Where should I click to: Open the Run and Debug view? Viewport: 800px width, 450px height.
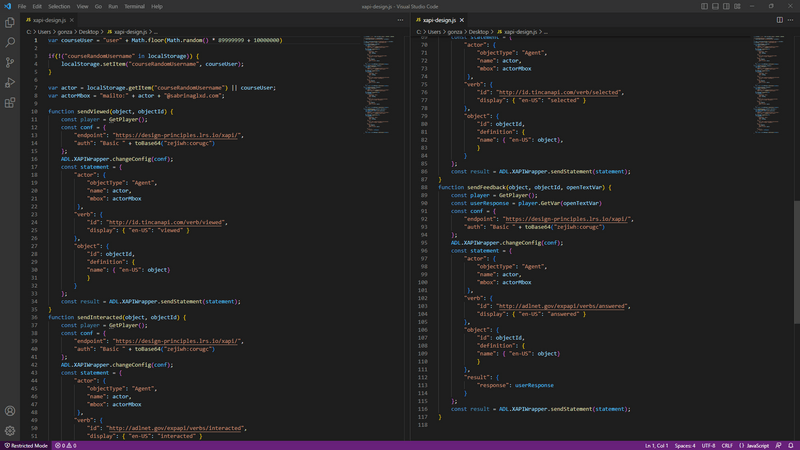[x=10, y=82]
